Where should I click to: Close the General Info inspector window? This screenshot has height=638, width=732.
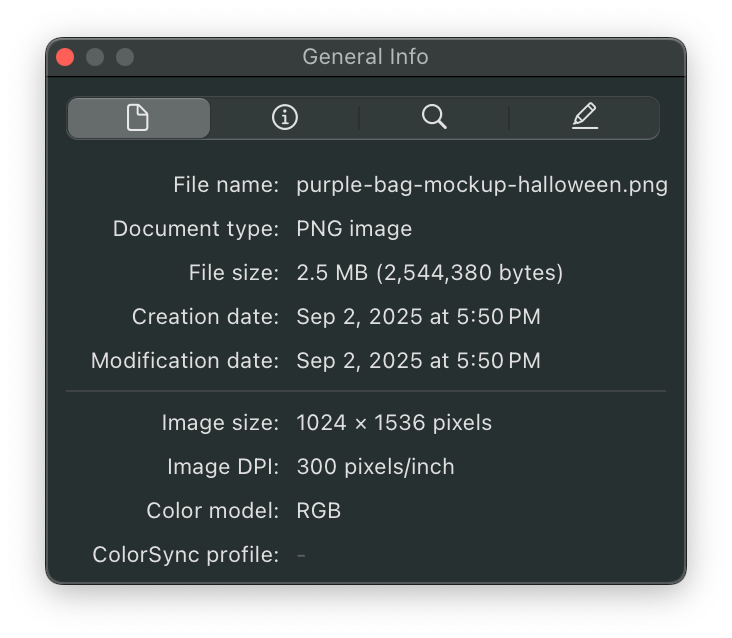65,57
